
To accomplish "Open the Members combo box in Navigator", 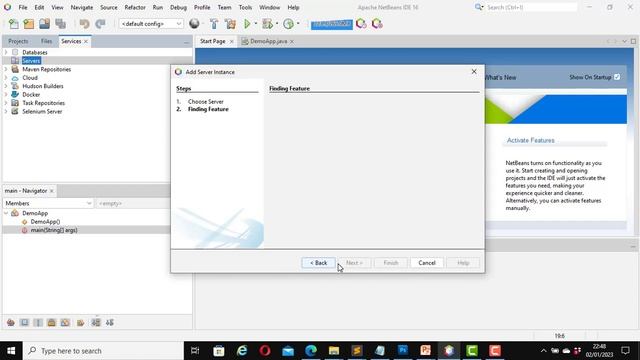I will click(x=48, y=203).
